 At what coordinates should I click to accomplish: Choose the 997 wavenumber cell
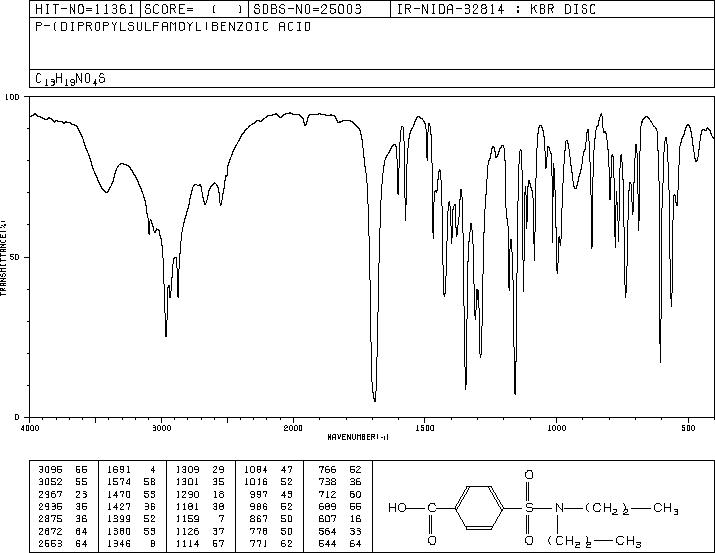click(259, 494)
